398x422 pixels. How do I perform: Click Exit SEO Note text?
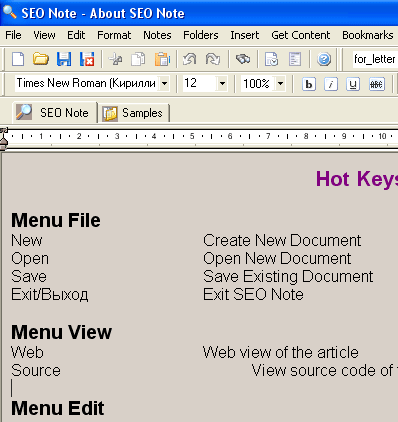click(x=253, y=294)
